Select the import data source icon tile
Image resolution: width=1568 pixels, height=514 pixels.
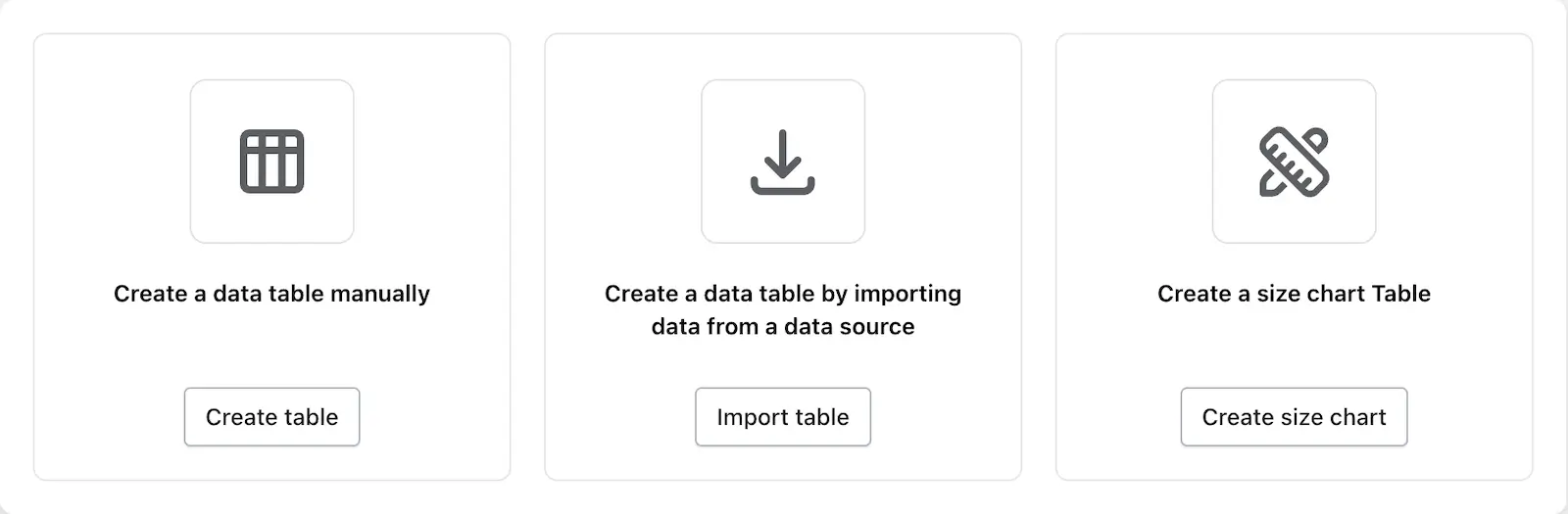coord(783,162)
